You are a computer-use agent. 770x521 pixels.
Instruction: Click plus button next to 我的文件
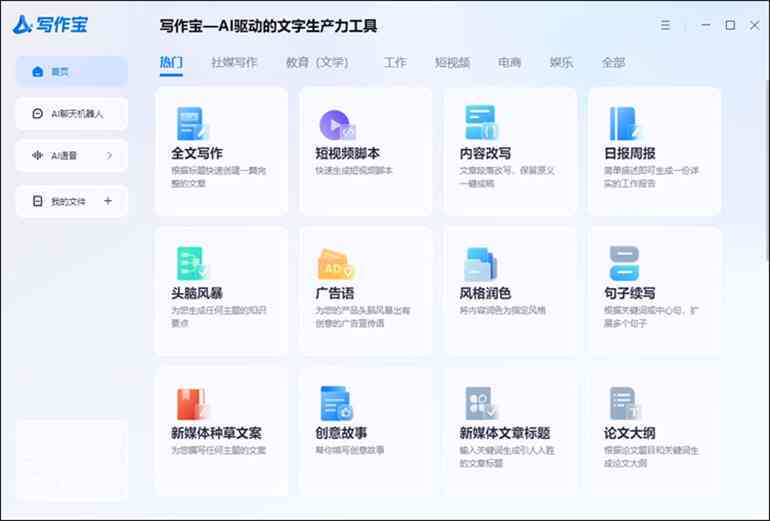[x=108, y=201]
